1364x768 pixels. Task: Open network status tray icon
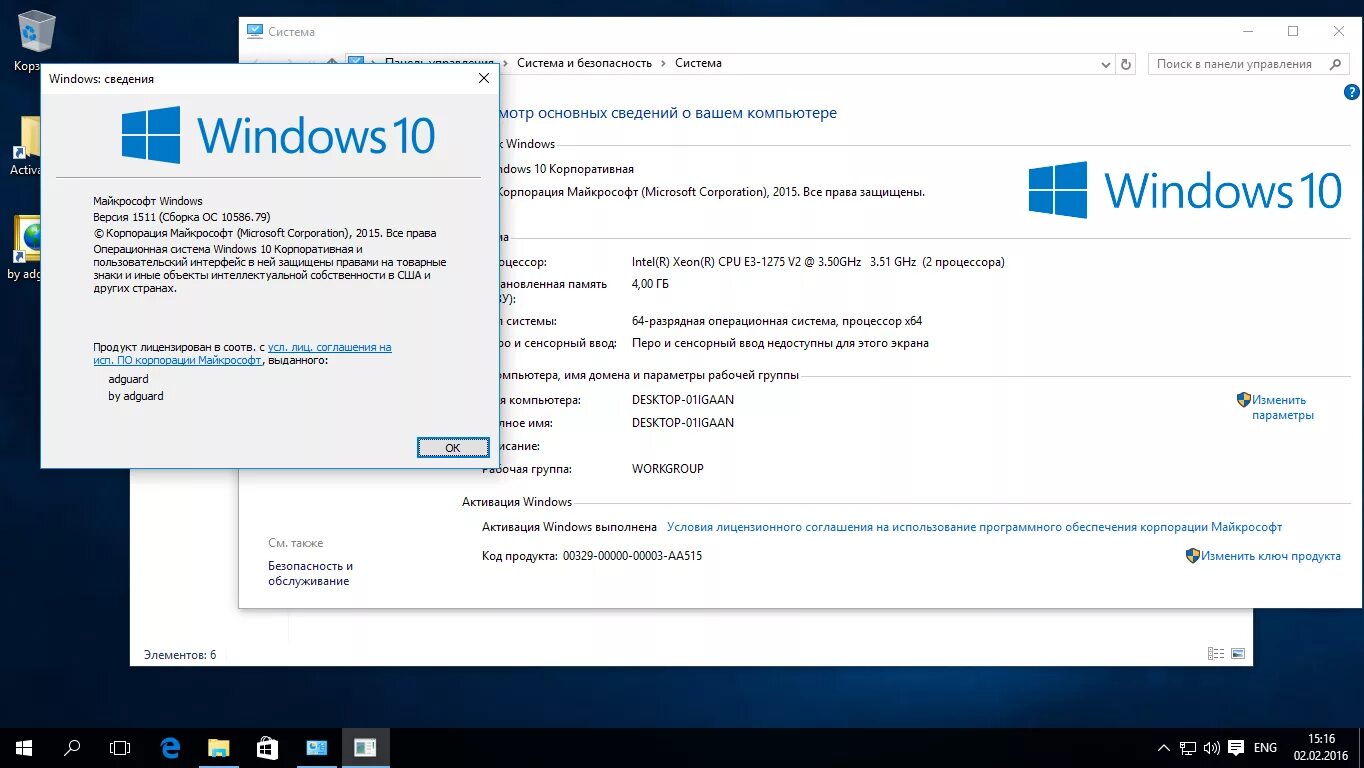click(1188, 748)
